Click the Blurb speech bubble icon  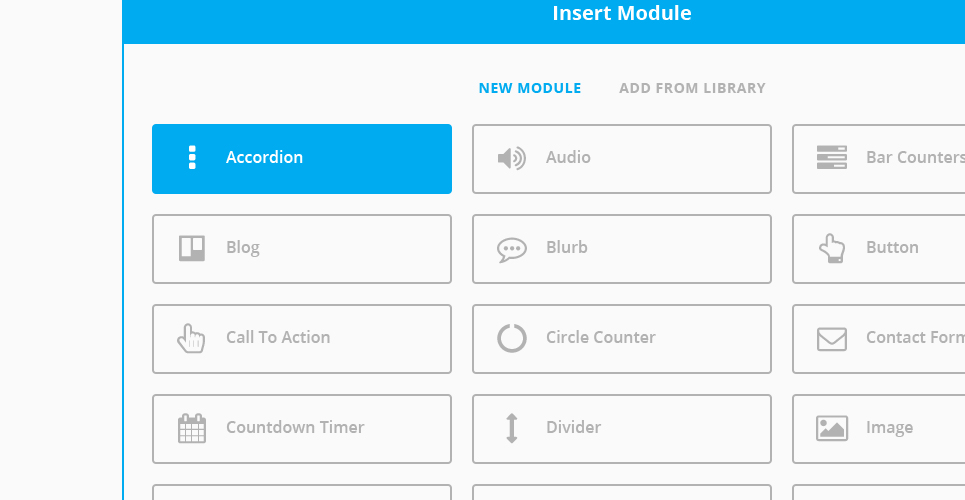click(511, 249)
